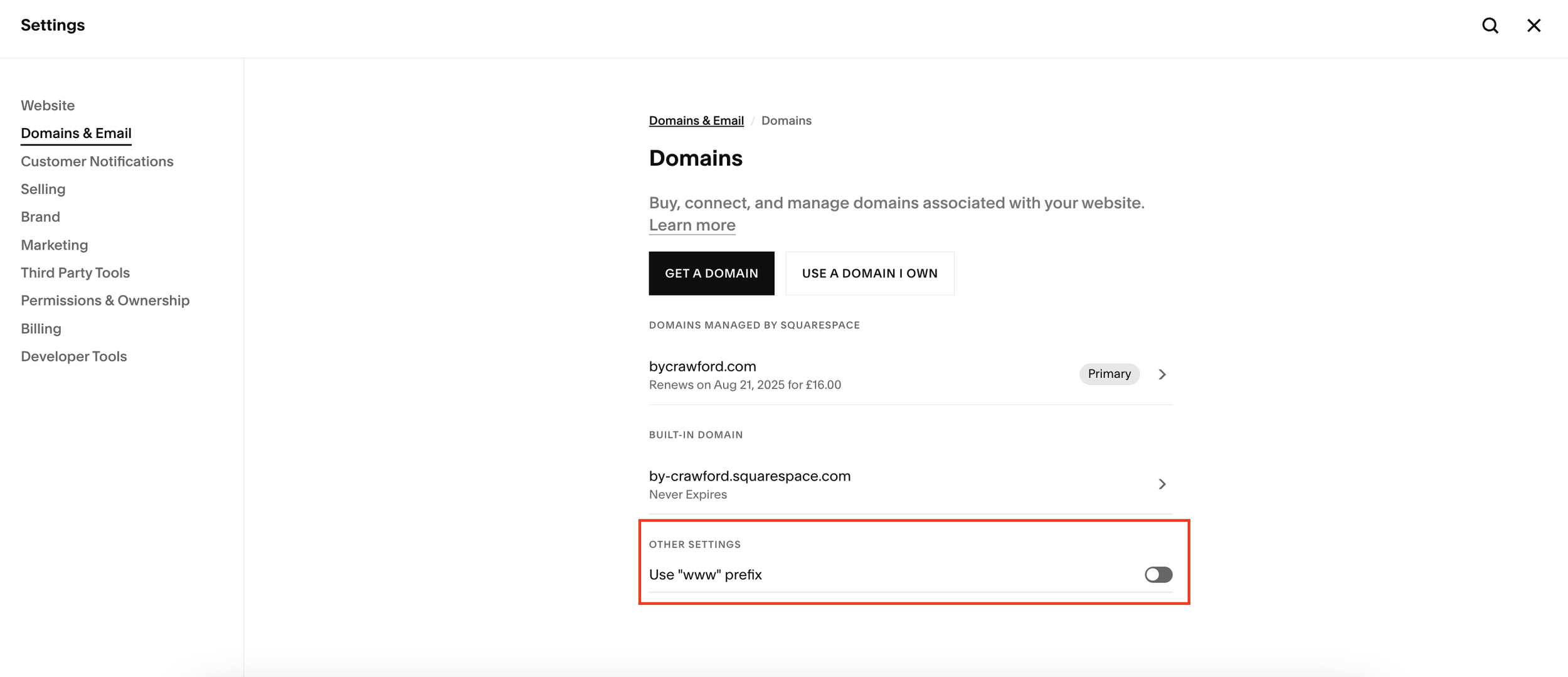The image size is (1568, 677).
Task: Expand by-crawford.squarespace.com chevron
Action: coord(1162,484)
